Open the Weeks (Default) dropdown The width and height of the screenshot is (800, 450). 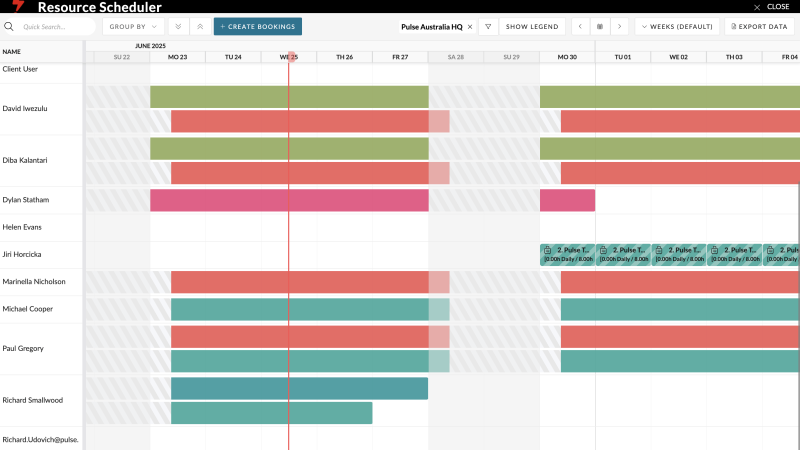point(677,27)
